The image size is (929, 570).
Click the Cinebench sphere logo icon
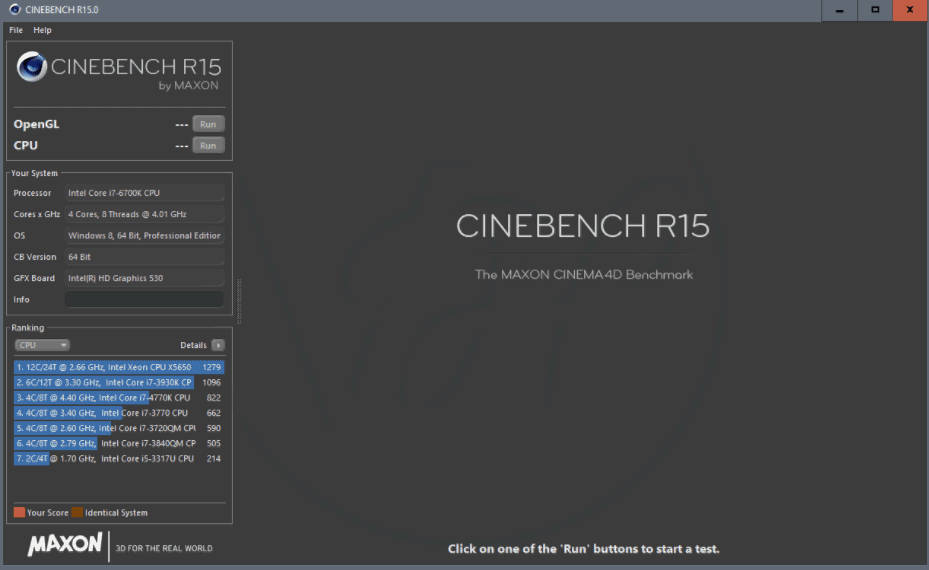click(x=33, y=68)
